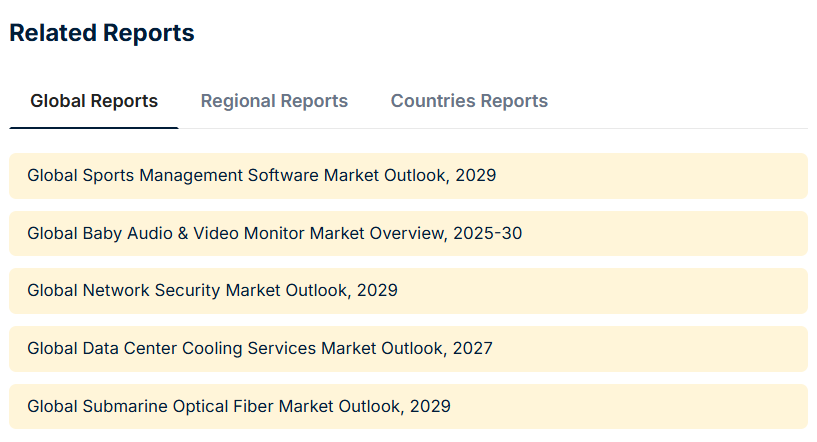Click the underlined active Global Reports tab
This screenshot has height=442, width=817.
(94, 101)
